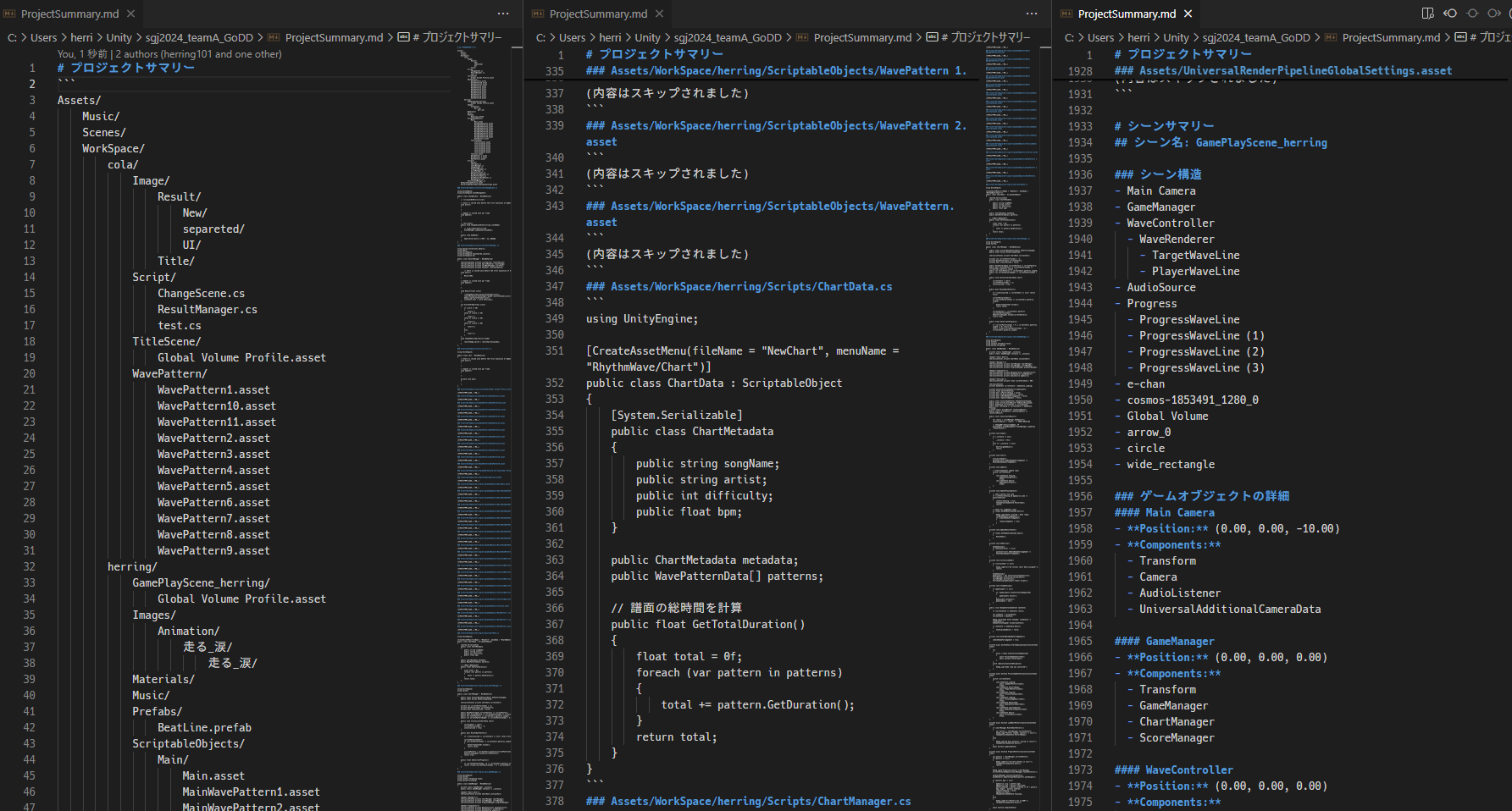Click Markdown file icon on right group tab

click(1067, 14)
